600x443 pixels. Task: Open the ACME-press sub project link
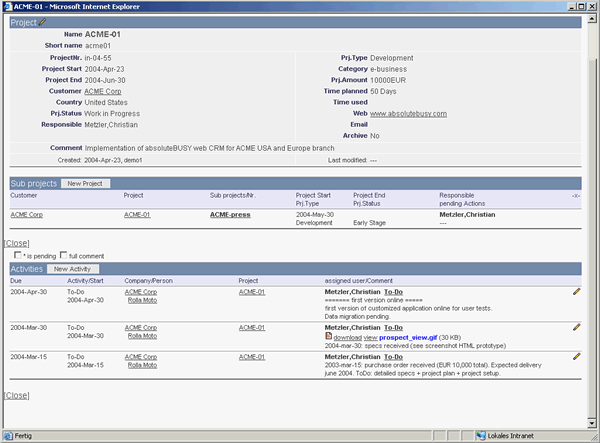[230, 214]
